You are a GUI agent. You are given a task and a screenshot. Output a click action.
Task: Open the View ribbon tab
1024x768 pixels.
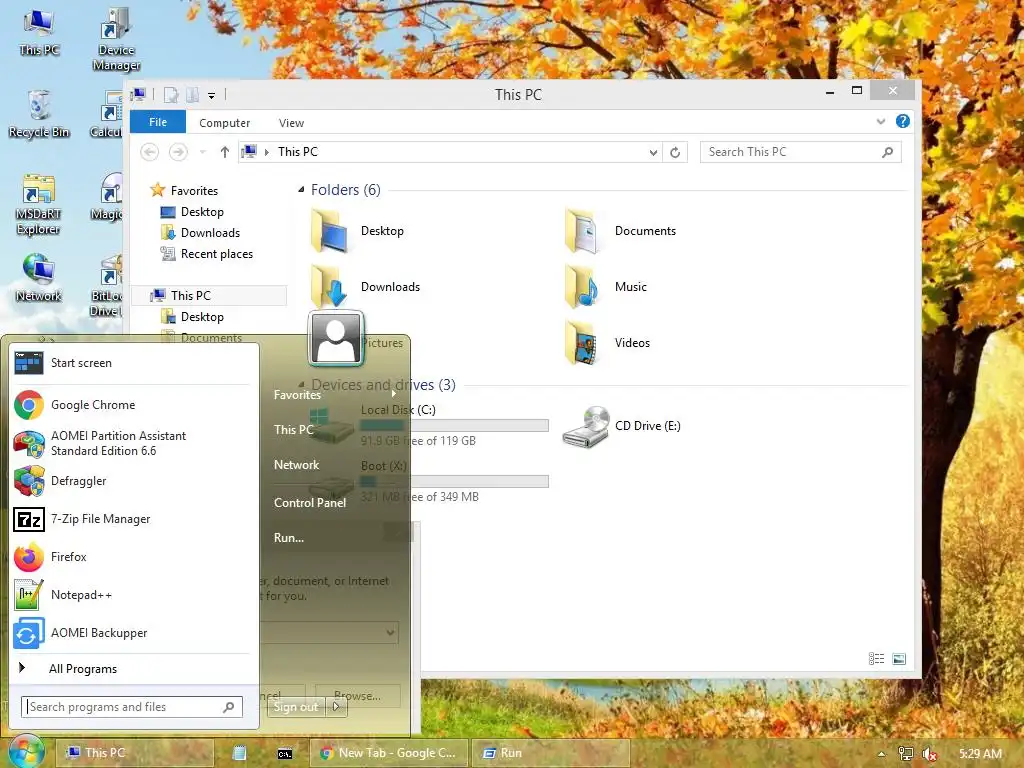[291, 123]
